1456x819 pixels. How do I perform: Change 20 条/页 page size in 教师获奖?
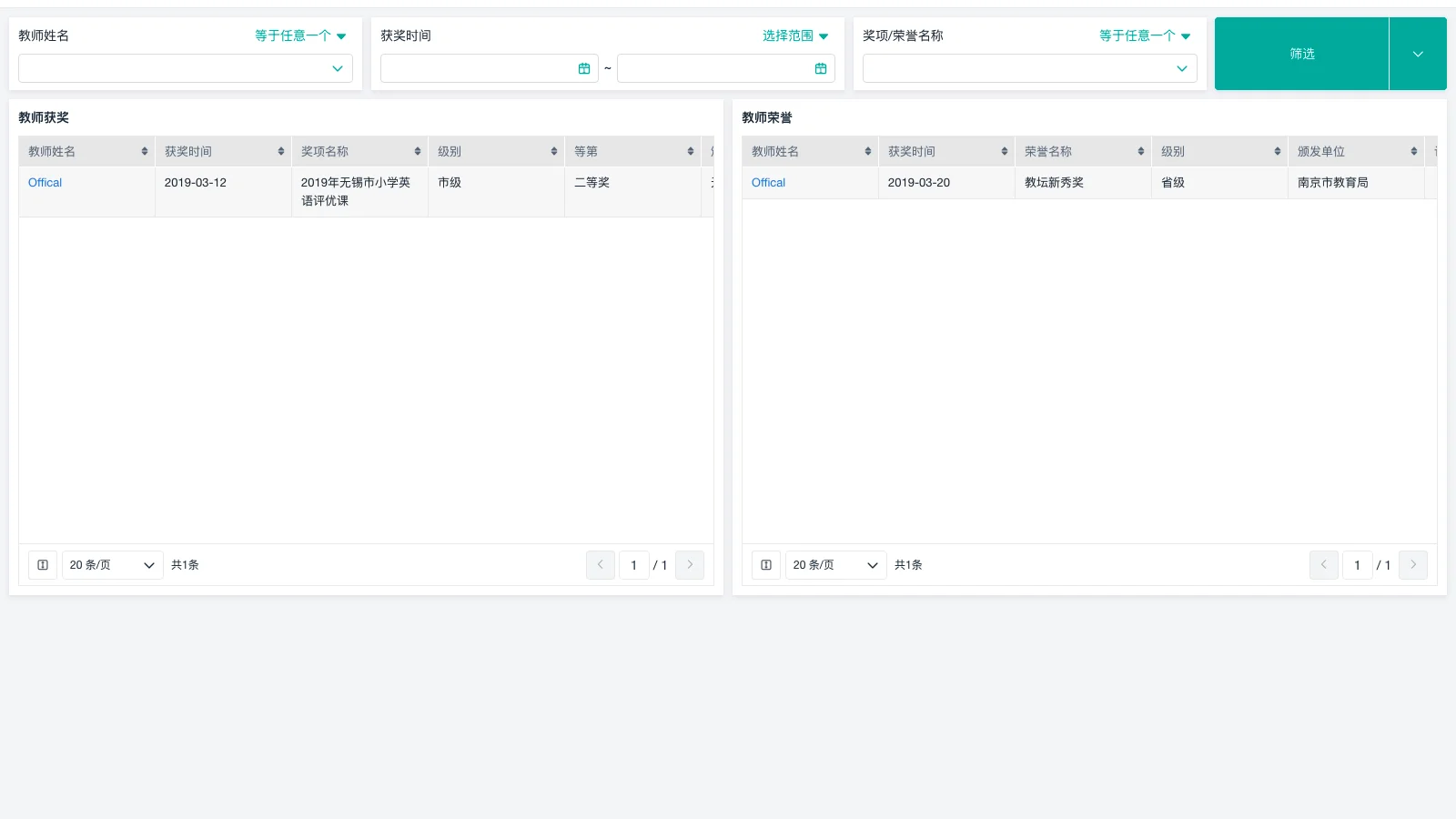113,565
